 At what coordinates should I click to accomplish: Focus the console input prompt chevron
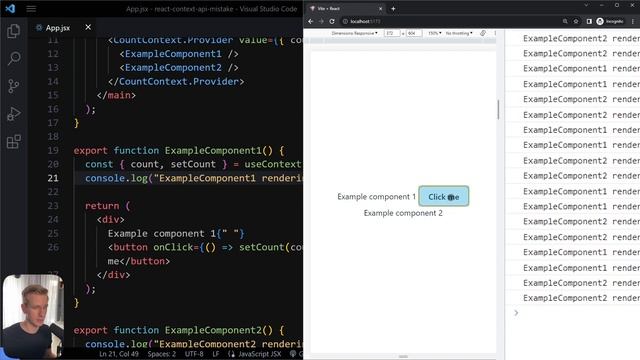[516, 313]
